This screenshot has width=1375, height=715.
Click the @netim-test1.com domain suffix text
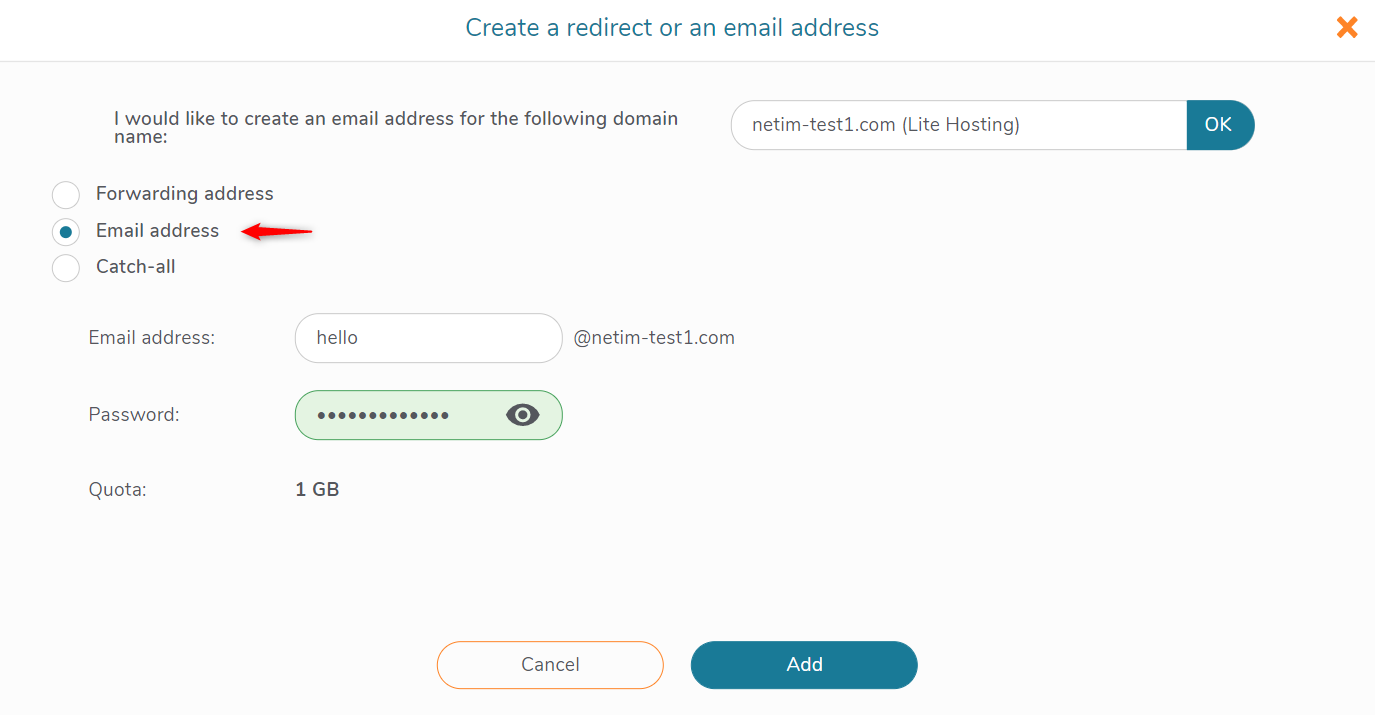pos(654,338)
